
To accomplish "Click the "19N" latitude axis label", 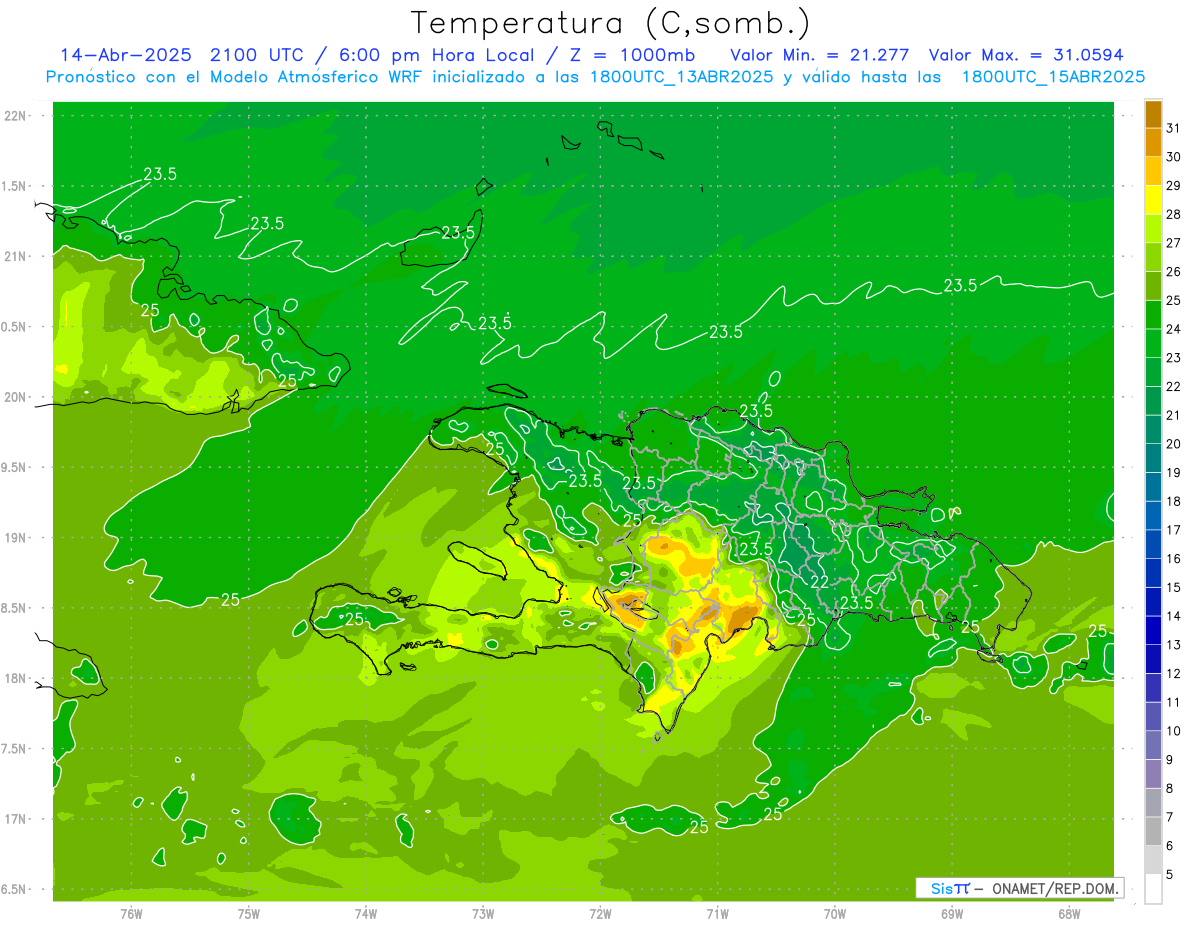I will click(17, 538).
